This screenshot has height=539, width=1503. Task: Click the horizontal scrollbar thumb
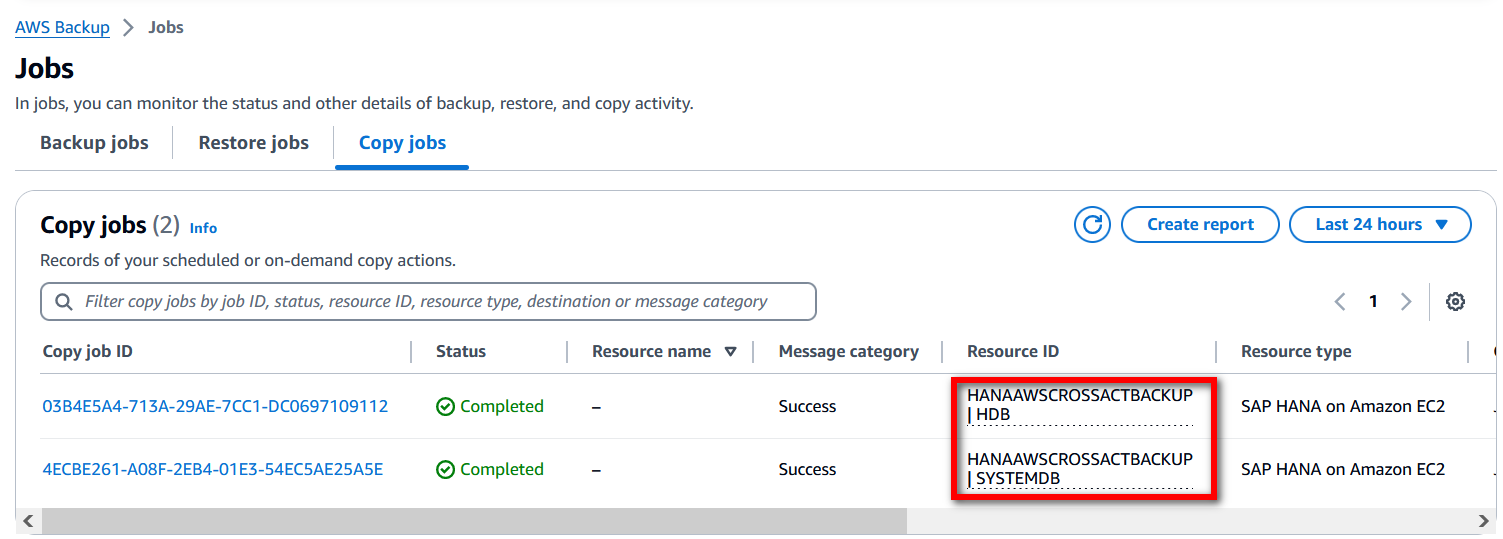[474, 521]
